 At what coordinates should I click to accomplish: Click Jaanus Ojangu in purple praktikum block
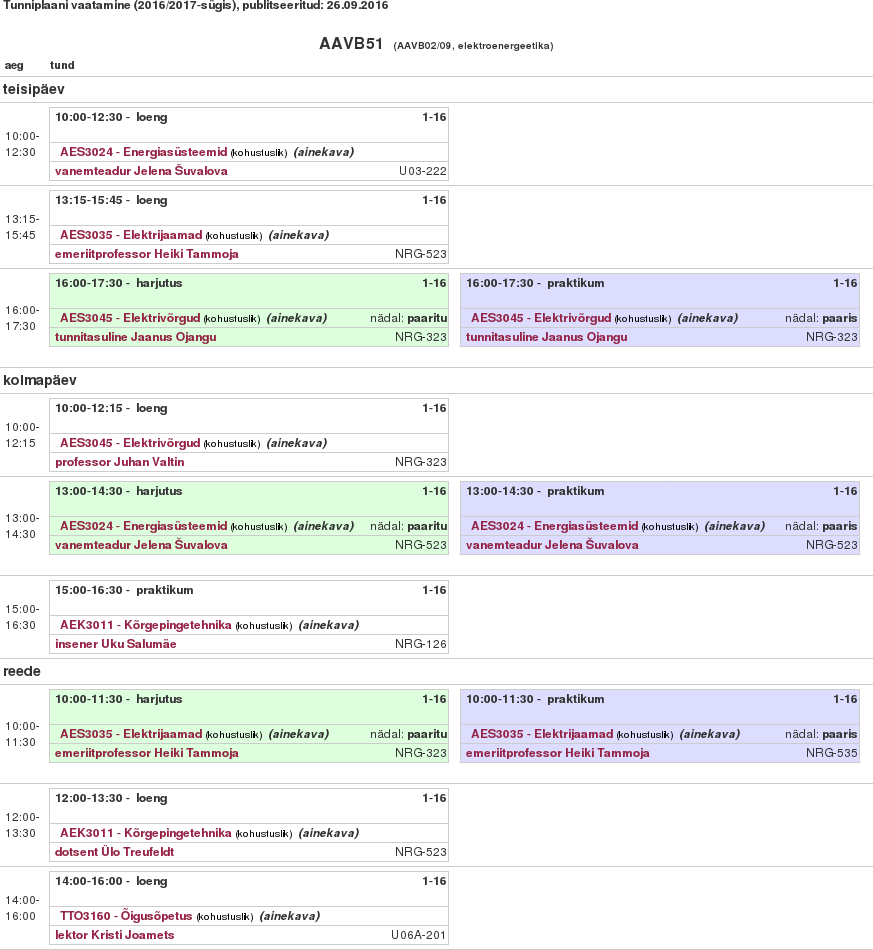pyautogui.click(x=547, y=337)
